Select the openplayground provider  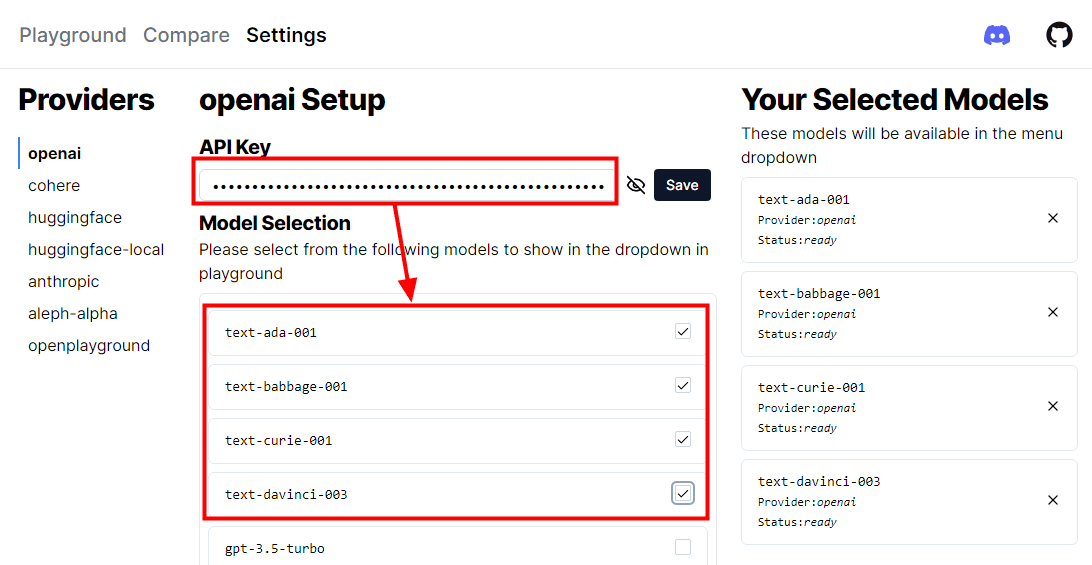[89, 346]
